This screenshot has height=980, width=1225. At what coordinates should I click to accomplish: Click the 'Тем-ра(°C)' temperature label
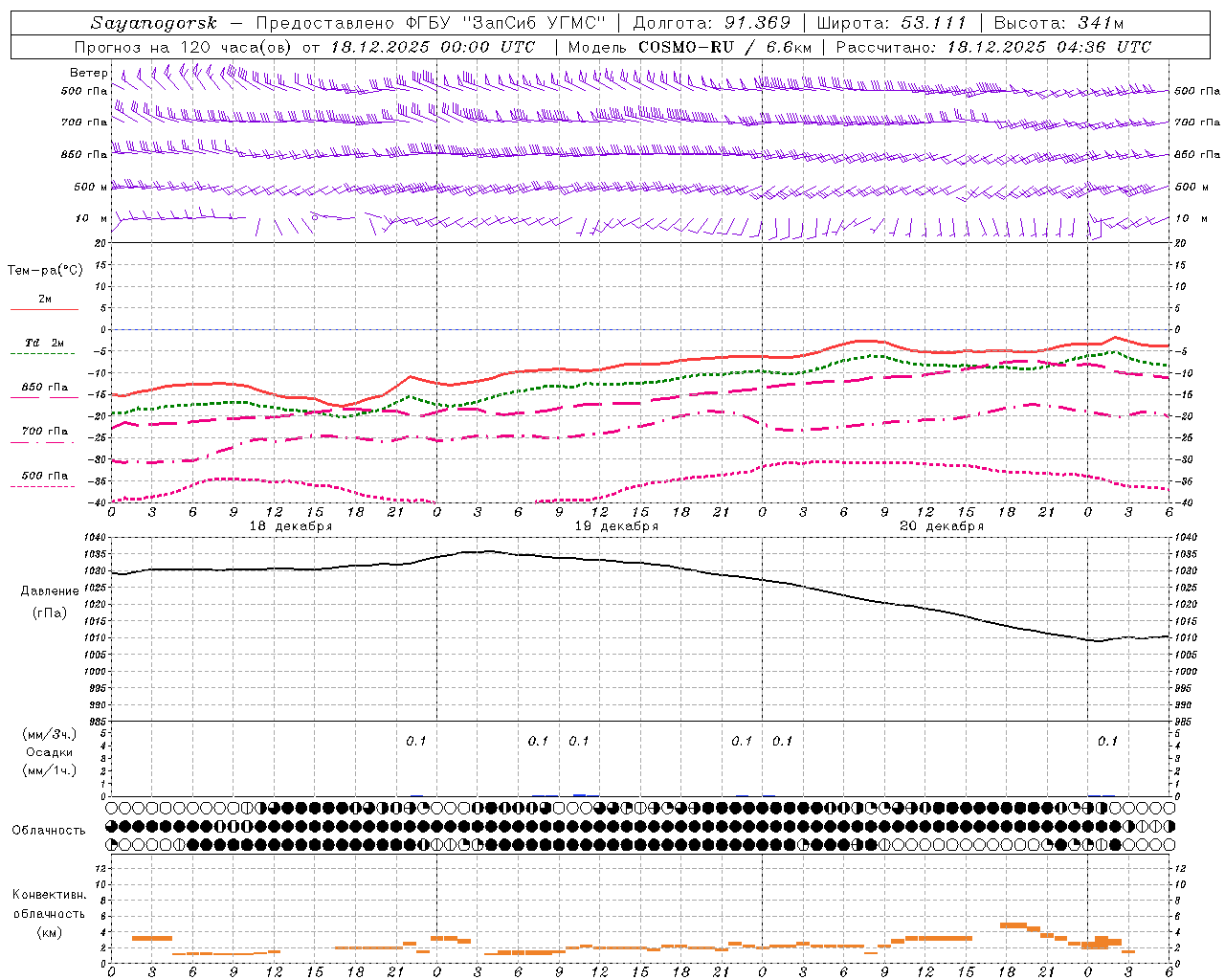pyautogui.click(x=45, y=271)
